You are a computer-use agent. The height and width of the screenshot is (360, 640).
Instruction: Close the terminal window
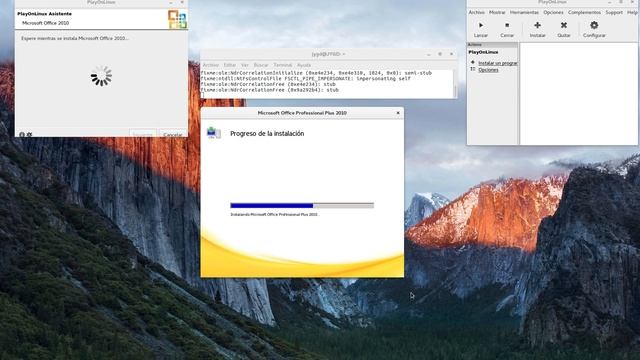(x=451, y=54)
